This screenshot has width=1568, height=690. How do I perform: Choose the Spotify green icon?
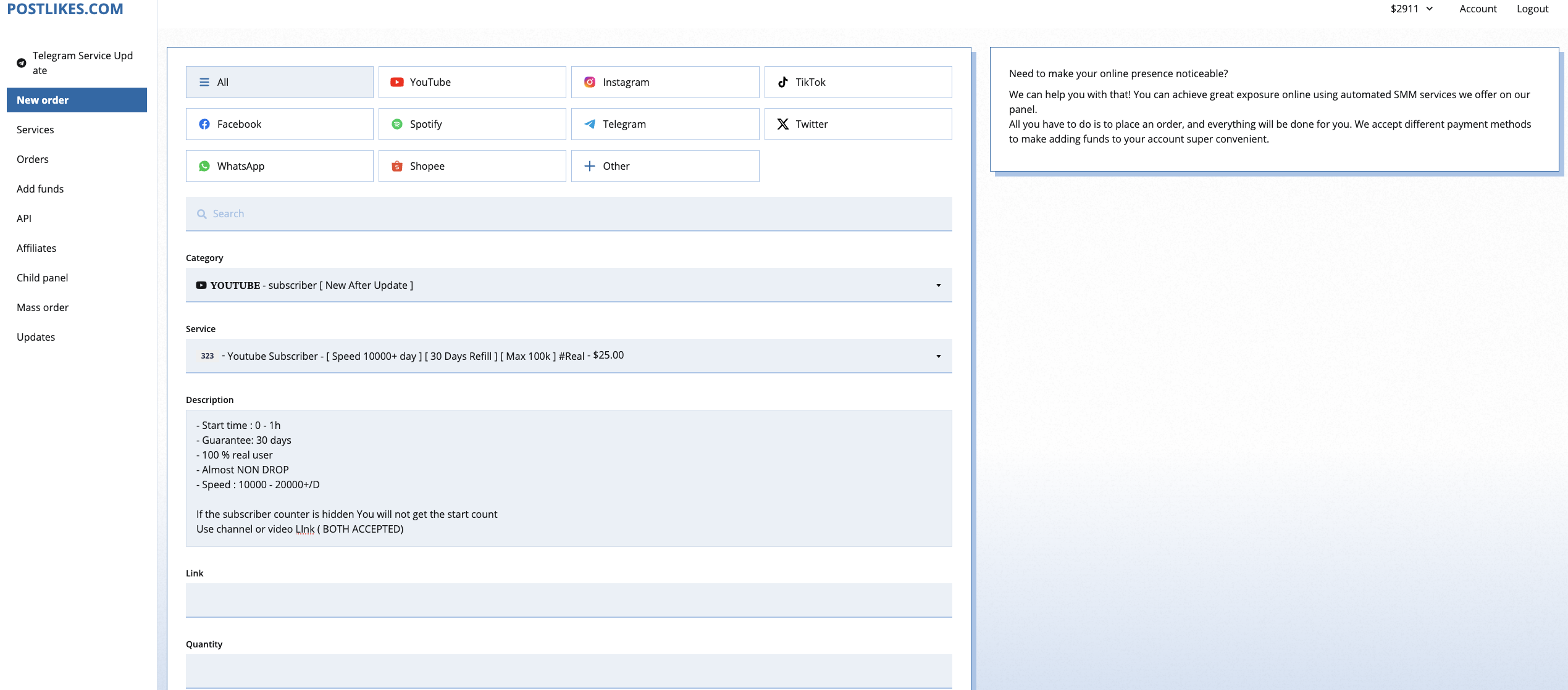[x=397, y=124]
